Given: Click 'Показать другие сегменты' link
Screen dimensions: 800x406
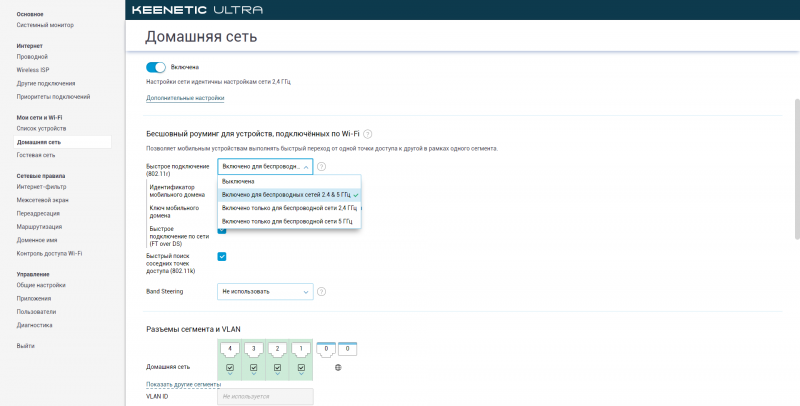Looking at the screenshot, I should coord(184,384).
